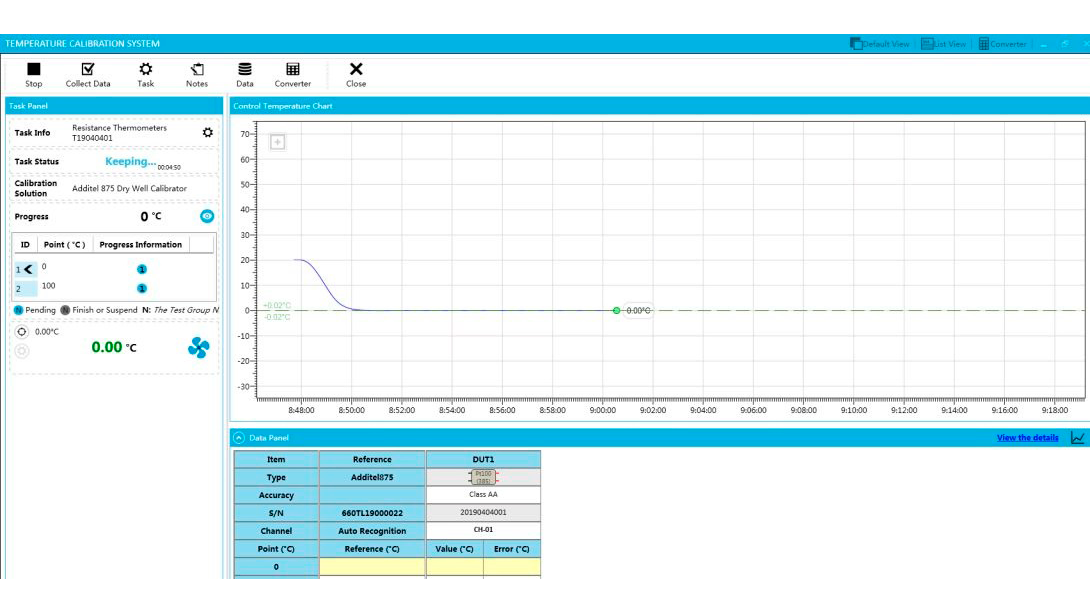The height and width of the screenshot is (613, 1090).
Task: Click the blue fan icon
Action: point(198,347)
